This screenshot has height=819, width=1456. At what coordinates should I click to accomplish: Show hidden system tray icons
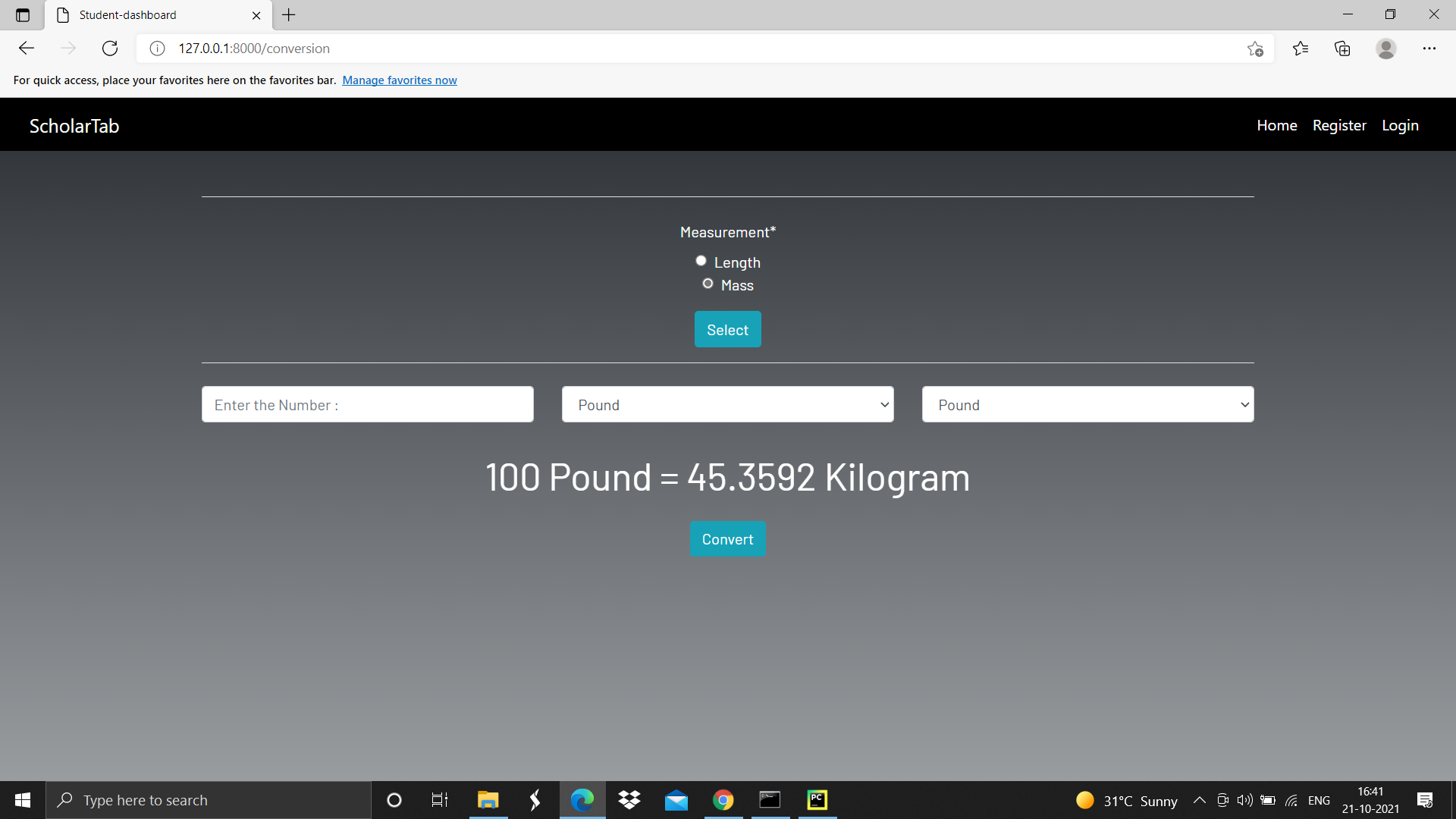pyautogui.click(x=1199, y=800)
